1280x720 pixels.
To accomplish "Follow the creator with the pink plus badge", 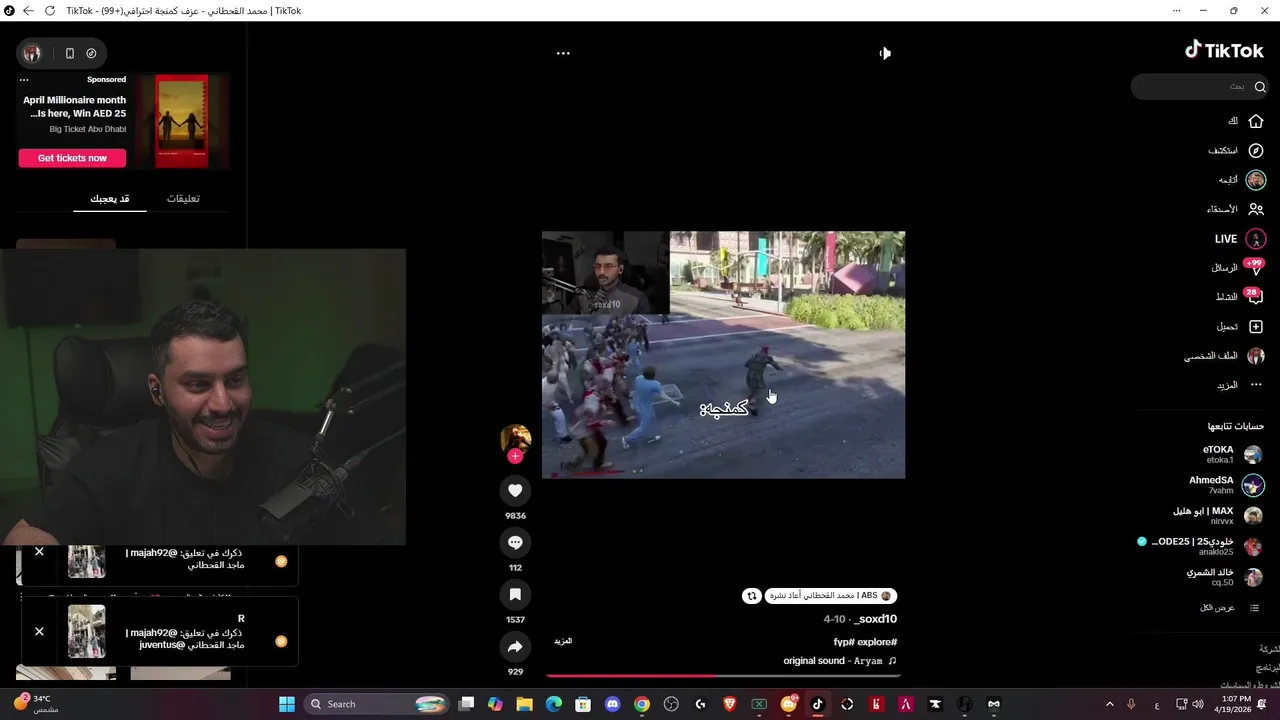I will coord(515,456).
